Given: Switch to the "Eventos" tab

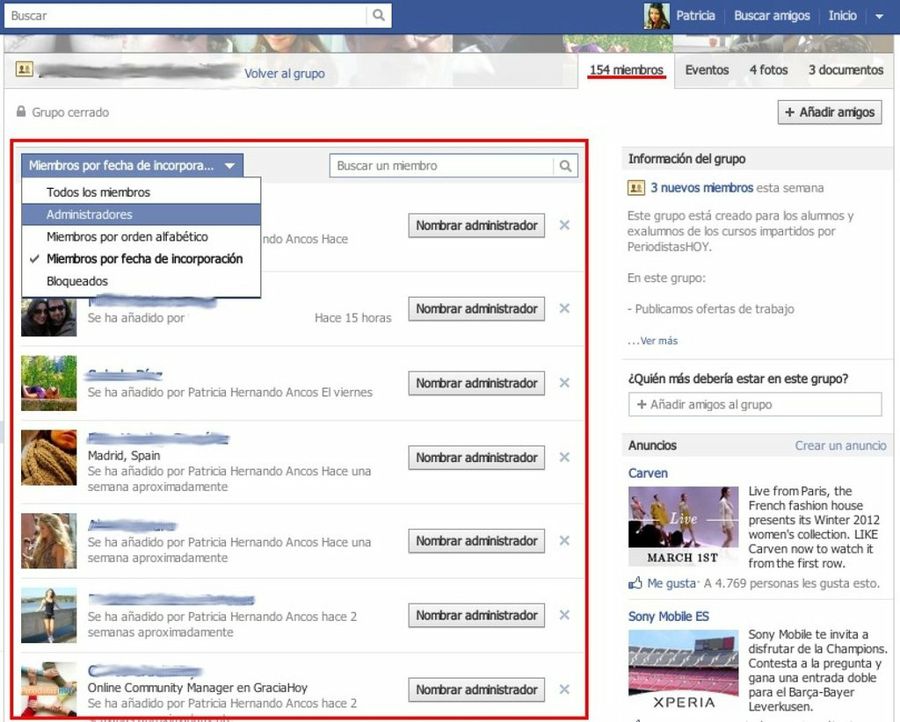Looking at the screenshot, I should (x=708, y=70).
